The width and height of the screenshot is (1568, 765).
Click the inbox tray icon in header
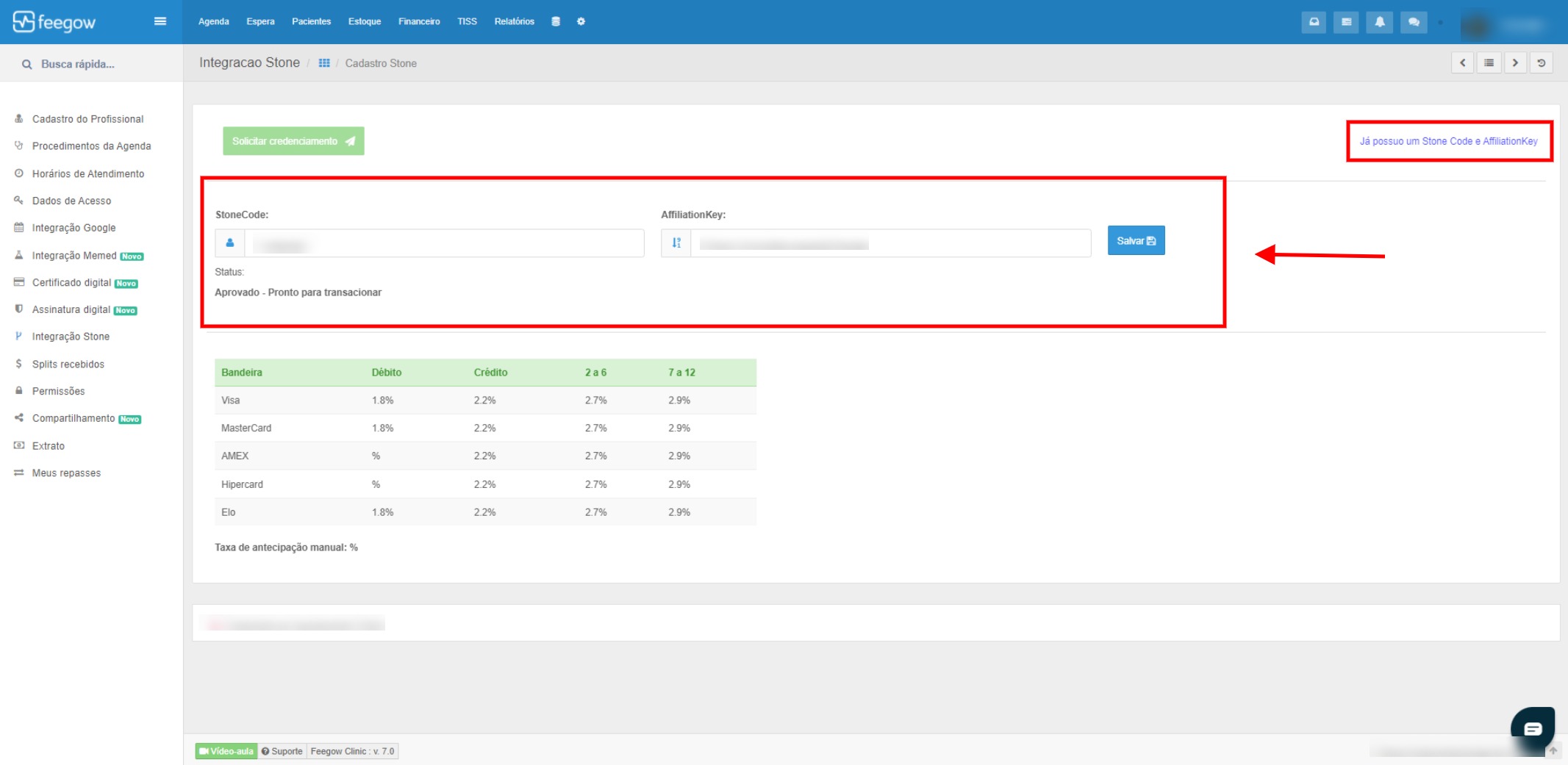[x=1314, y=22]
